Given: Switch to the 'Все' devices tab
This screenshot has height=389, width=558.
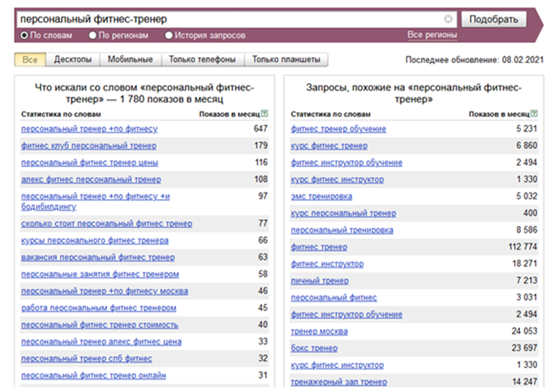Looking at the screenshot, I should click(x=30, y=59).
